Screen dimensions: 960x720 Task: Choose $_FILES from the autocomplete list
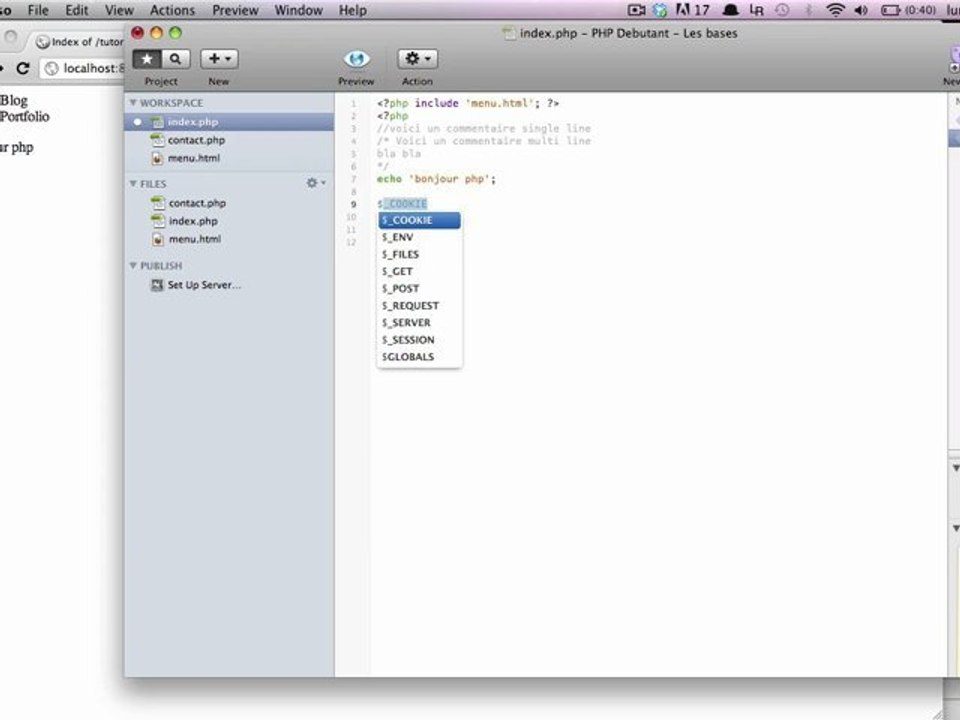pyautogui.click(x=419, y=255)
